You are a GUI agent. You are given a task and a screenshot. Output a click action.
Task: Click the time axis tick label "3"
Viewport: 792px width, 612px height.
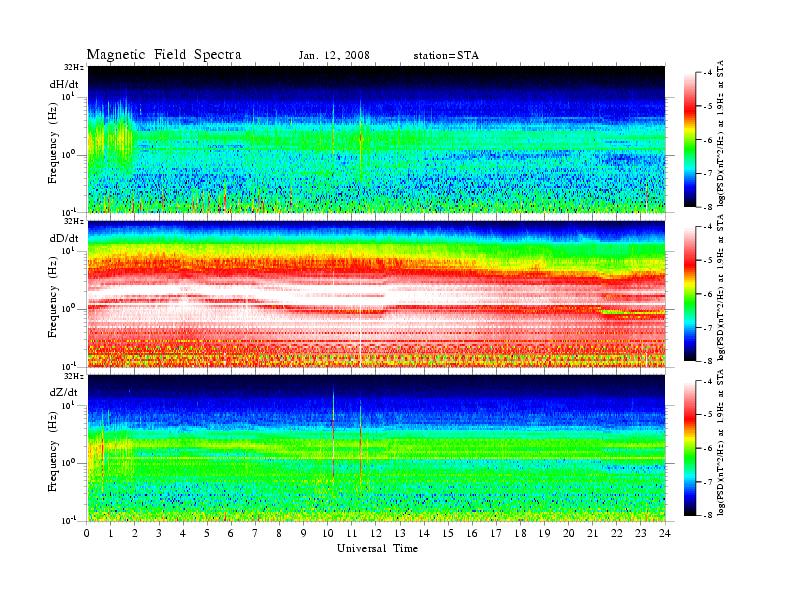[159, 533]
